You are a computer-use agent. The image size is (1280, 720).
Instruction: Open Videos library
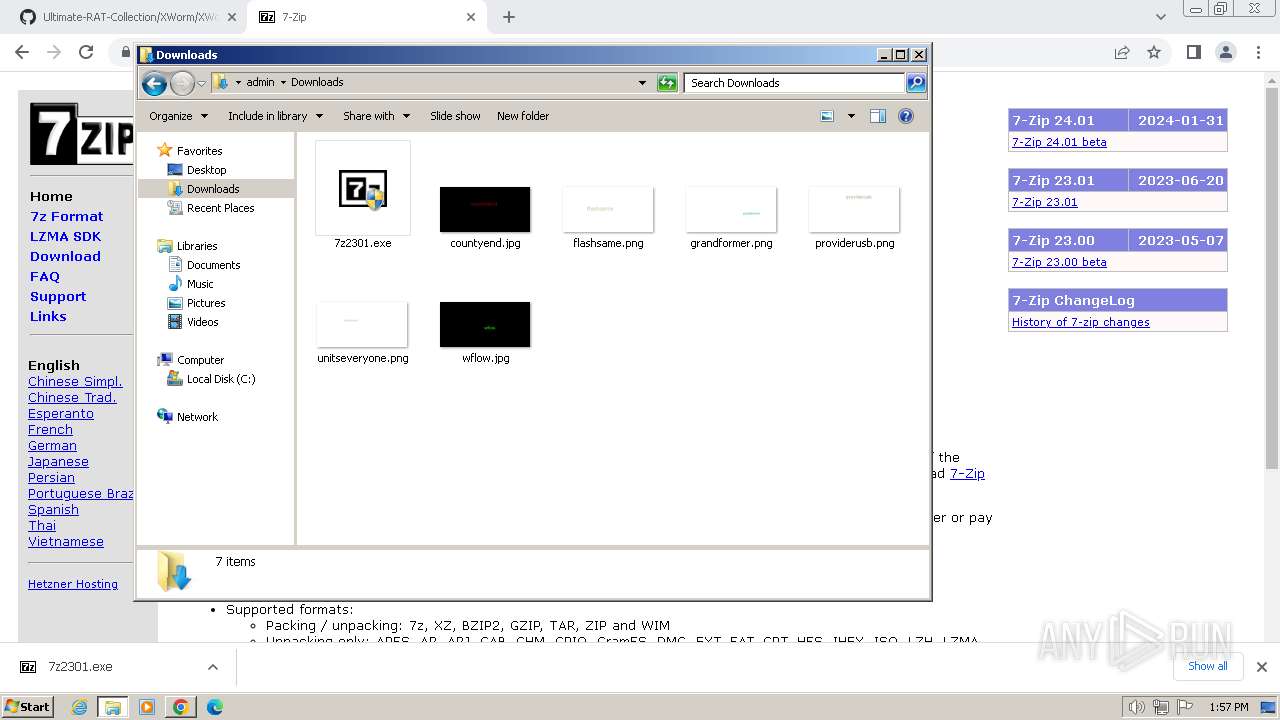tap(202, 322)
